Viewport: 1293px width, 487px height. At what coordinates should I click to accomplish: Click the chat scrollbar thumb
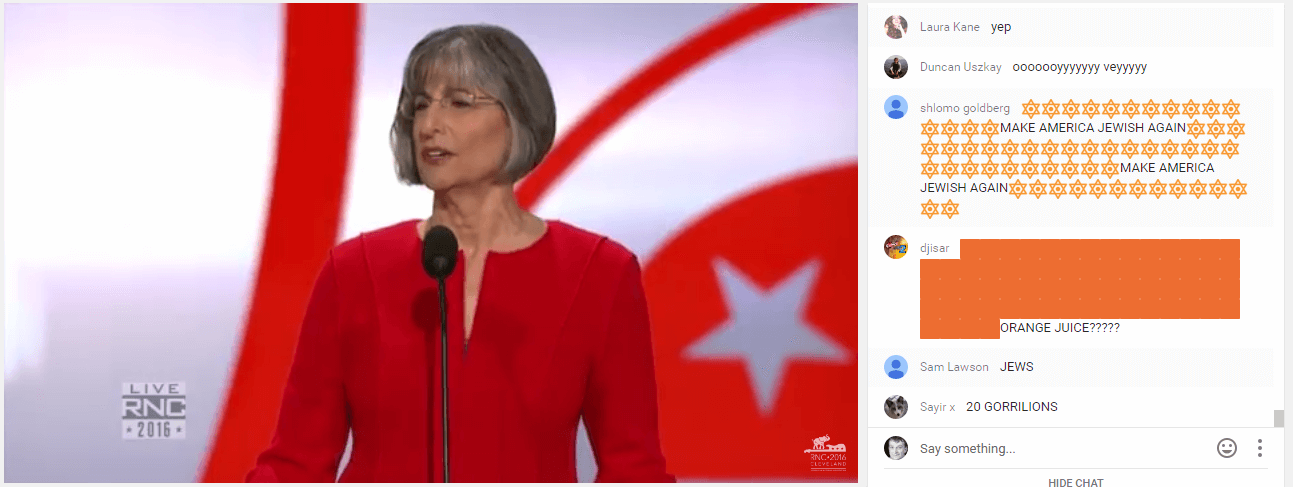click(x=1278, y=418)
